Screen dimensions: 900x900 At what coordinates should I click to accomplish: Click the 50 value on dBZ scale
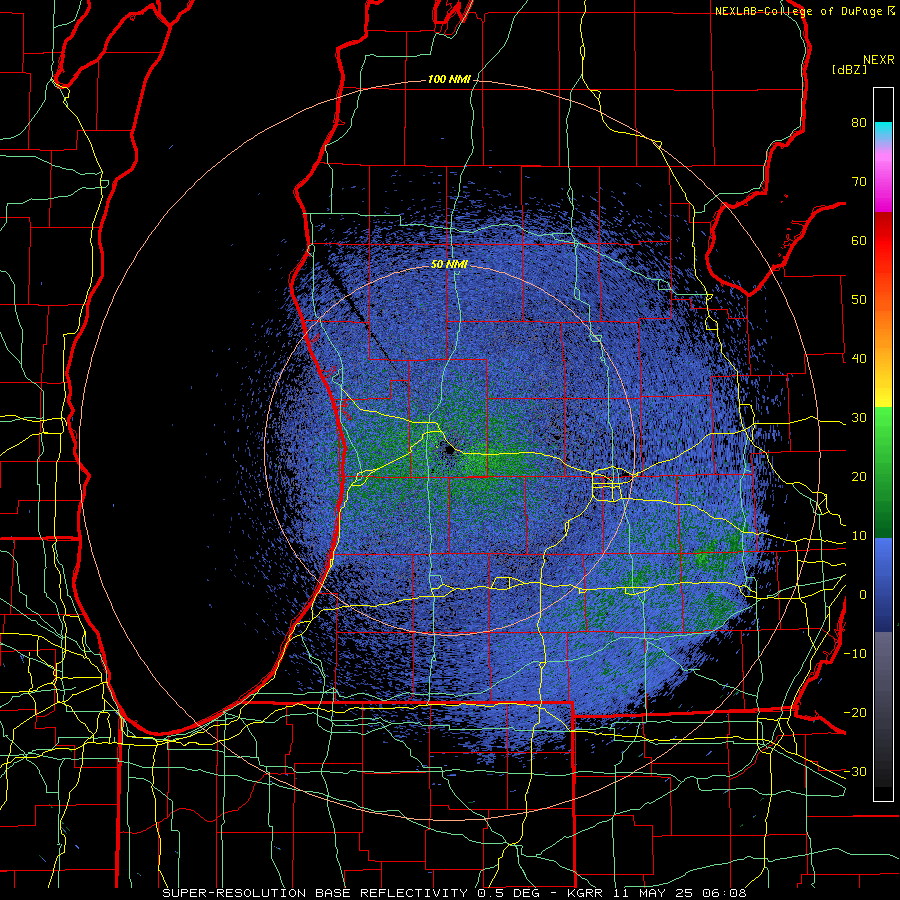click(859, 300)
